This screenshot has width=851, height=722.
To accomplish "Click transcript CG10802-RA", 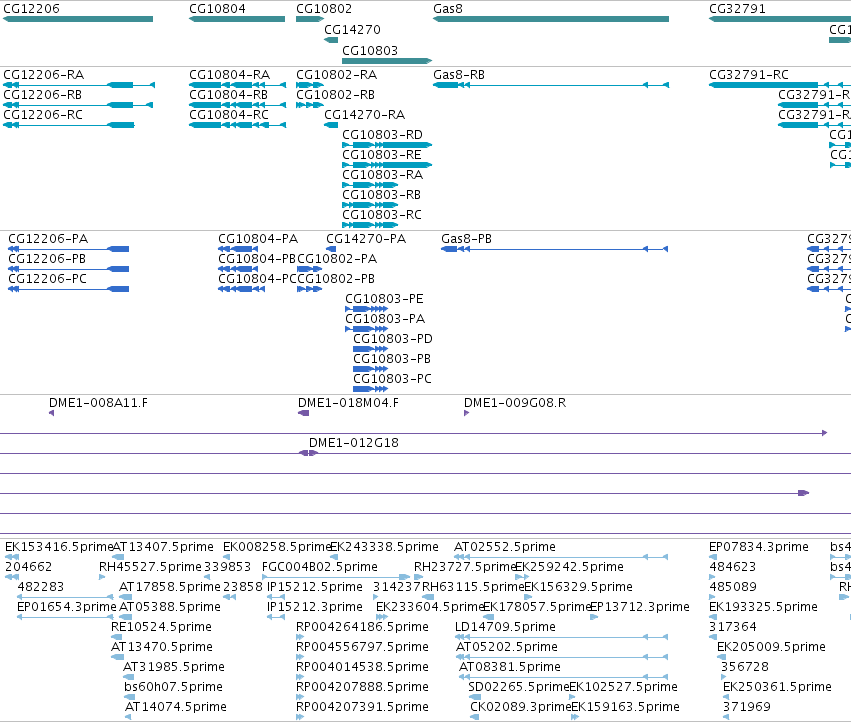I will tap(310, 85).
